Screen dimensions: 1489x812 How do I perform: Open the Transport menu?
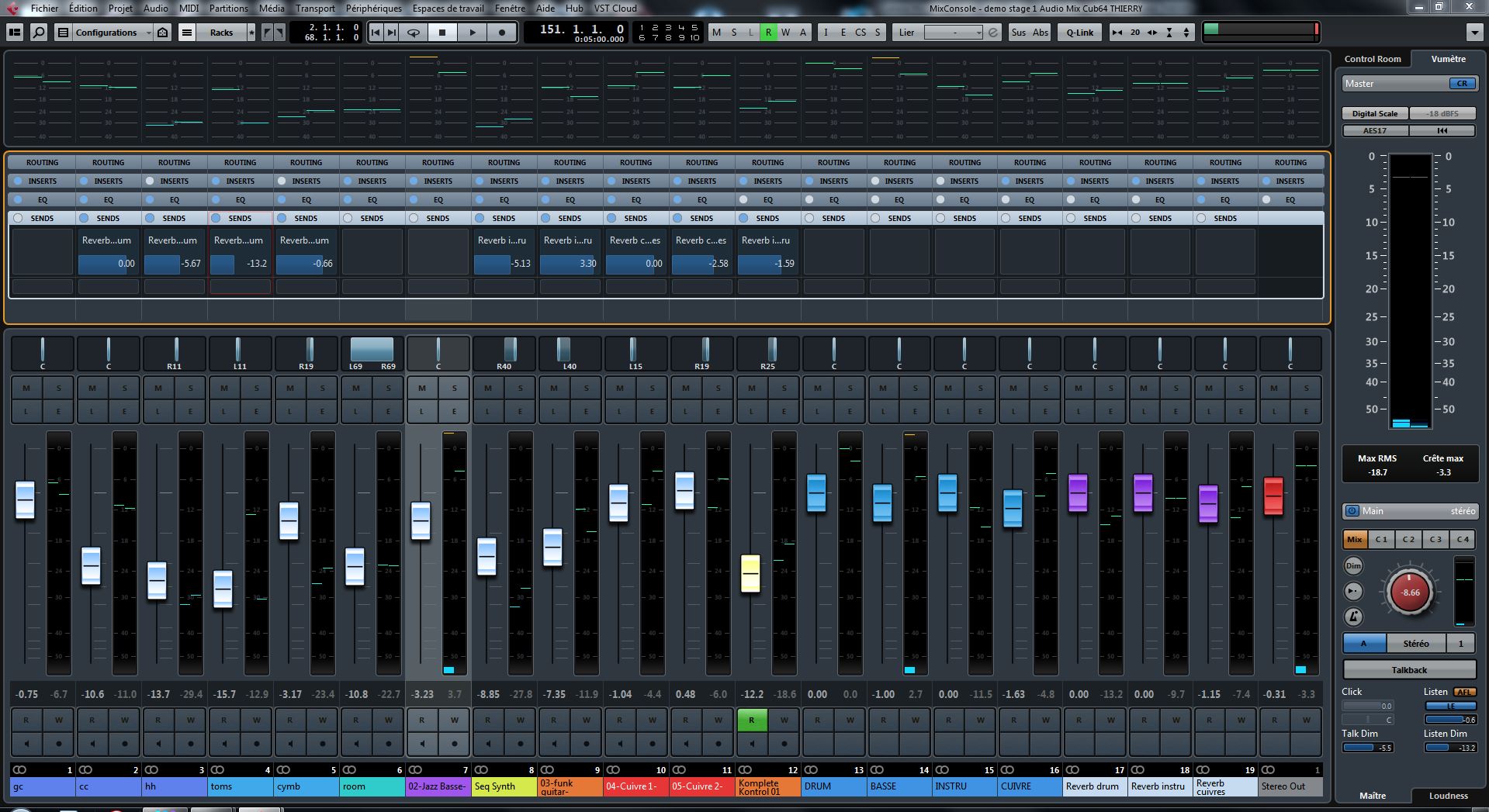click(x=315, y=9)
